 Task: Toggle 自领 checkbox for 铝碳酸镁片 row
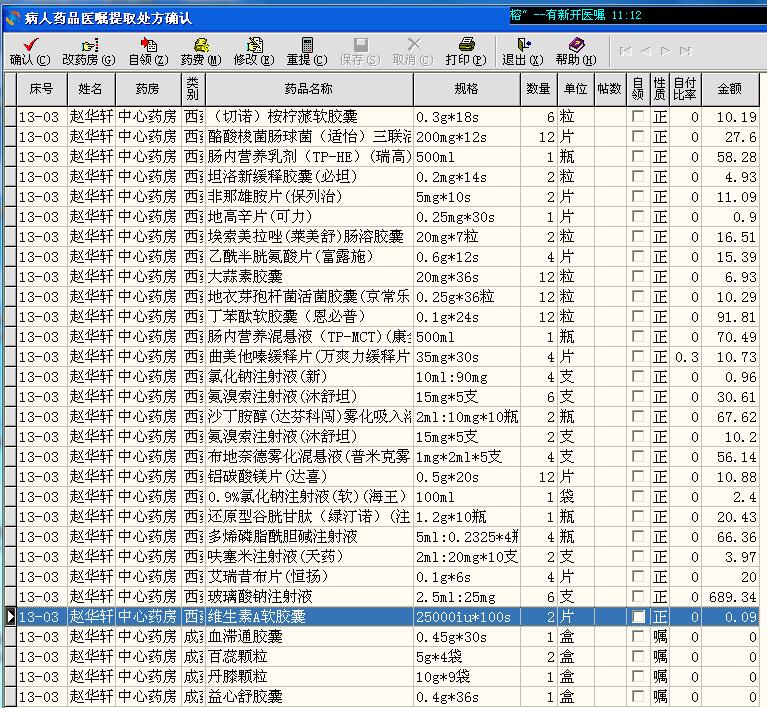(x=638, y=476)
